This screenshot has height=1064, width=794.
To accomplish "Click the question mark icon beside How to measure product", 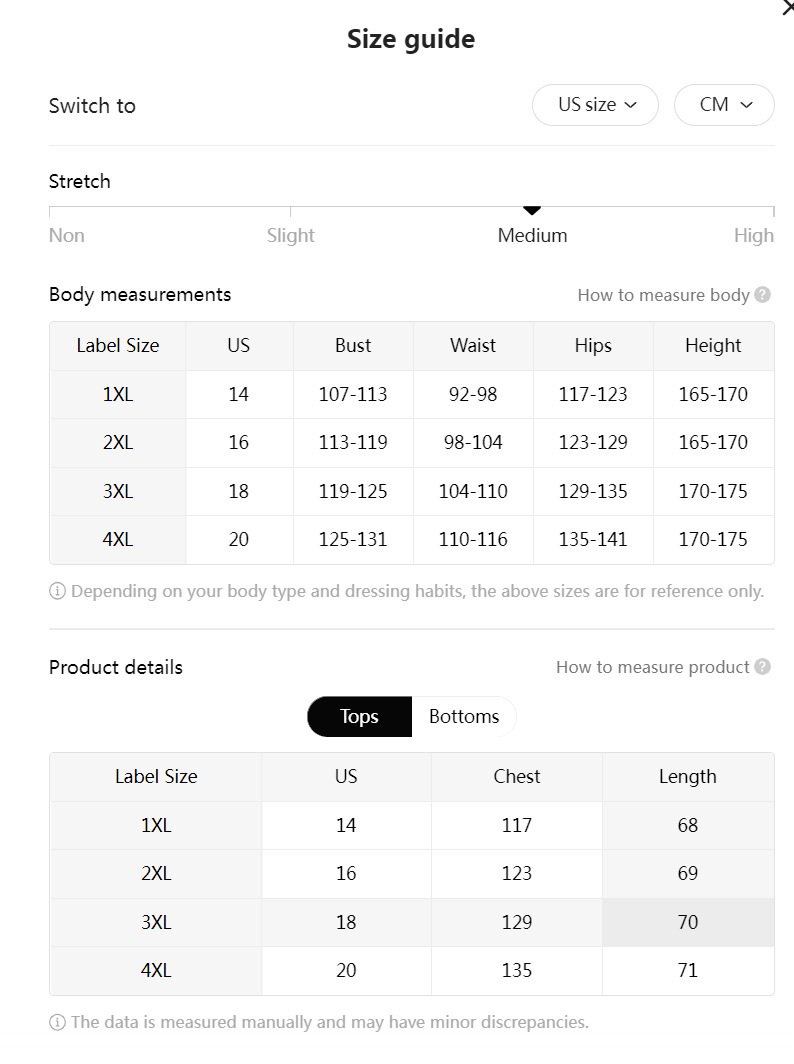I will (763, 667).
